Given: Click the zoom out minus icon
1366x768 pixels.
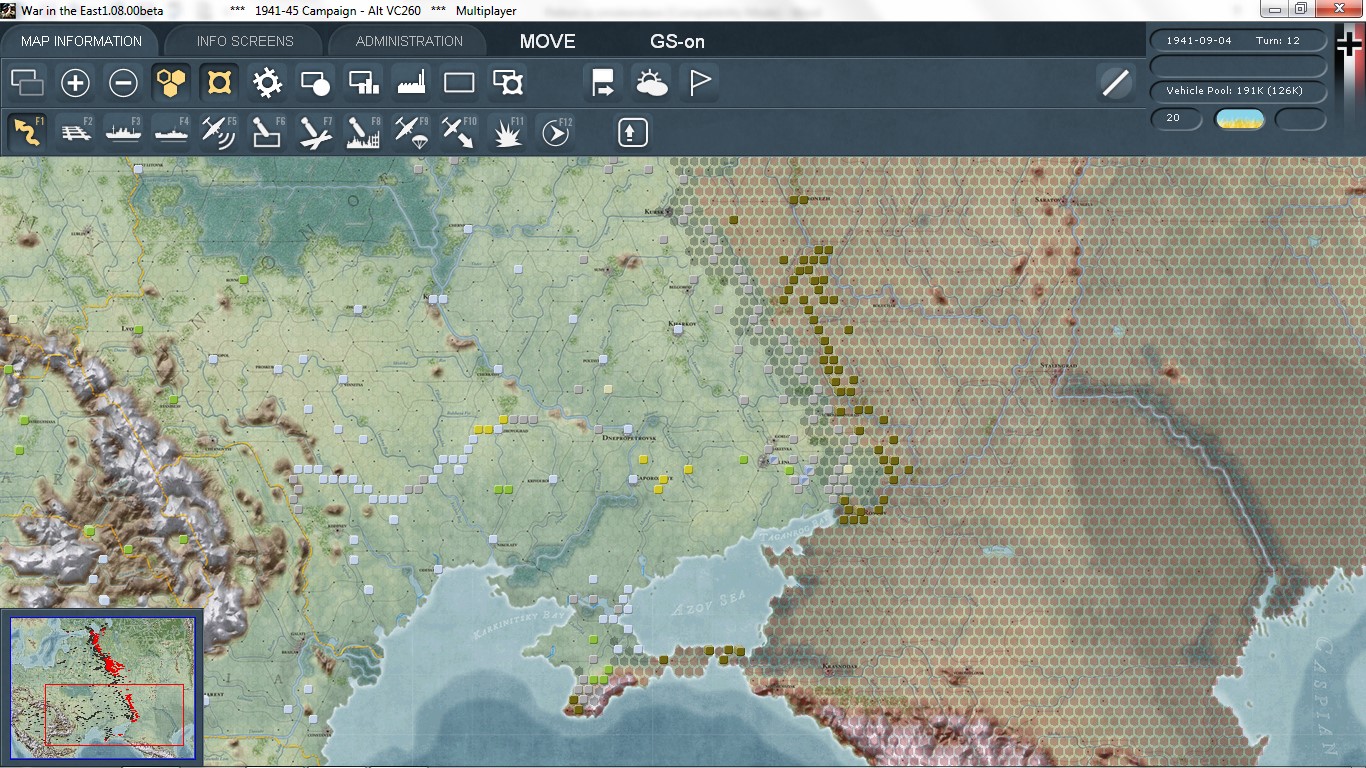Looking at the screenshot, I should click(123, 83).
